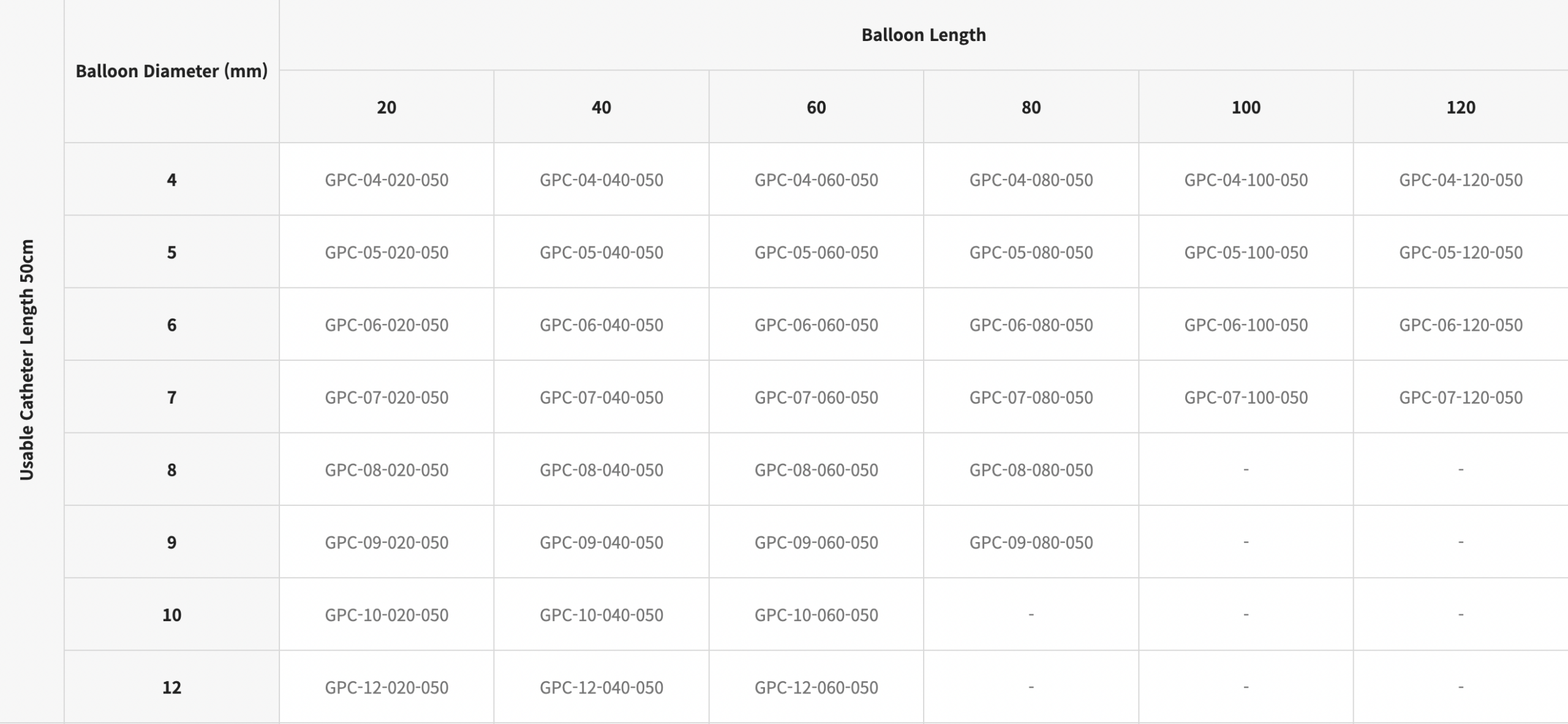The image size is (1568, 724).
Task: Select the GPC-09-020-050 entry
Action: [x=386, y=542]
